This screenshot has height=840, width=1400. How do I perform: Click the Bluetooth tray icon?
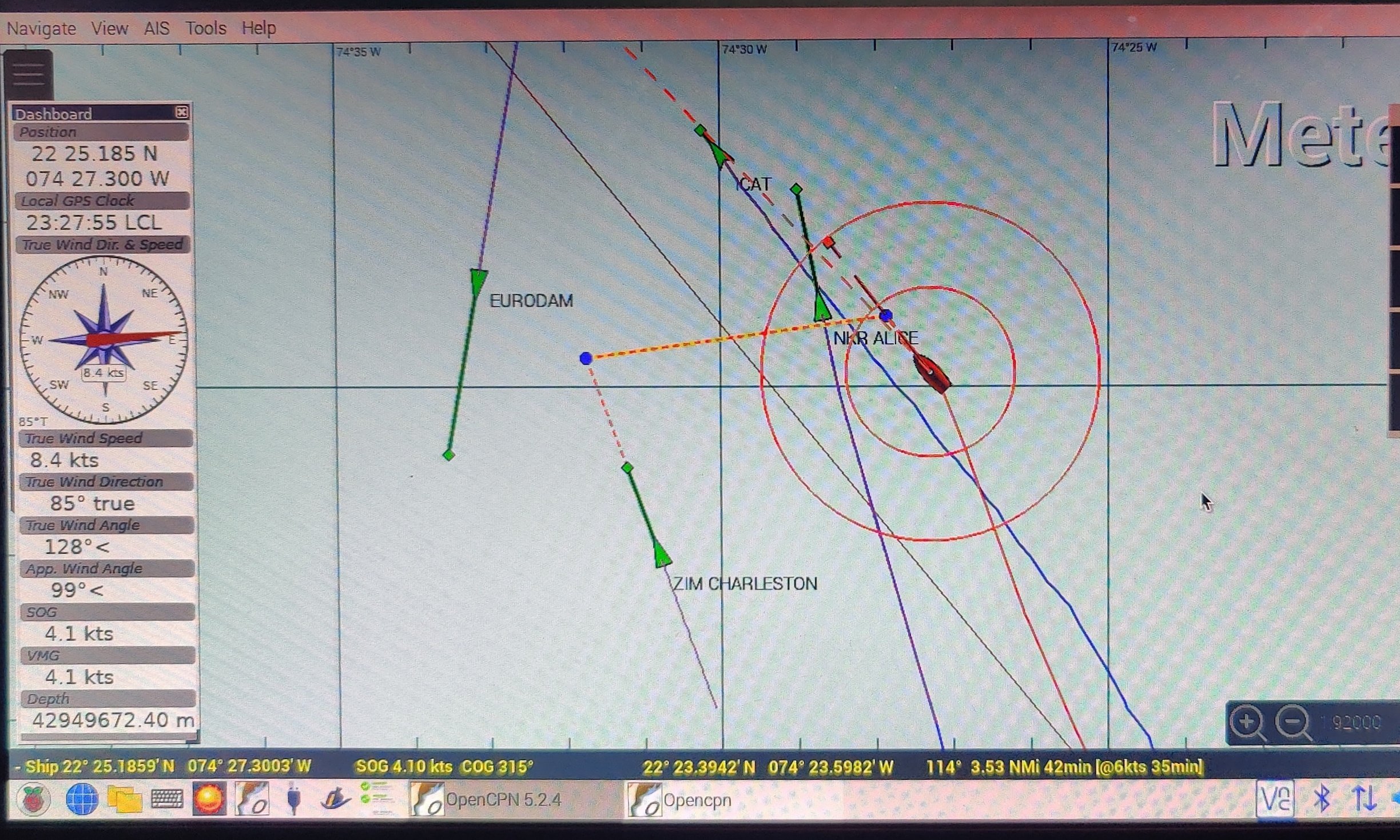(1322, 798)
